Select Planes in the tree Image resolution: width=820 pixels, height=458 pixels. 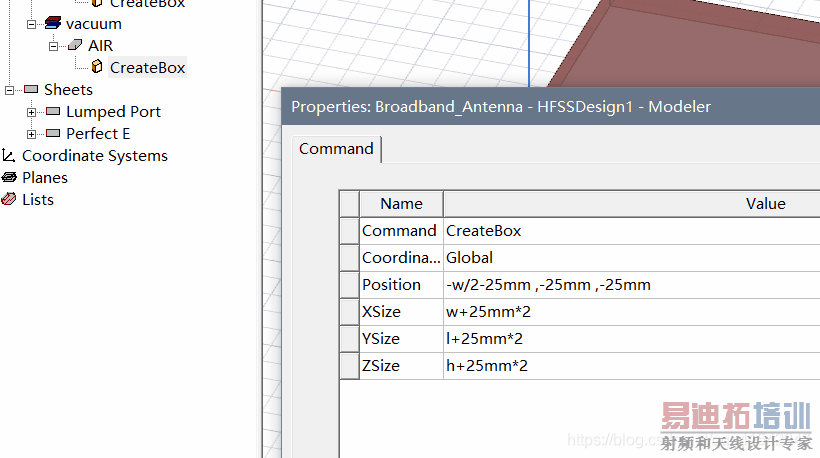point(45,178)
